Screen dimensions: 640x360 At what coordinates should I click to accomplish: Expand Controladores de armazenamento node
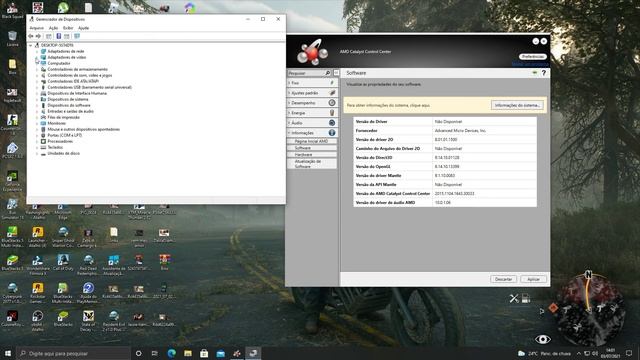click(x=37, y=69)
